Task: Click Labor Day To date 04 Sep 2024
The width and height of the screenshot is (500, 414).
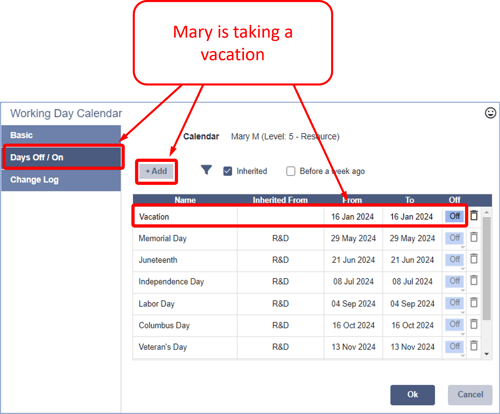Action: tap(413, 304)
